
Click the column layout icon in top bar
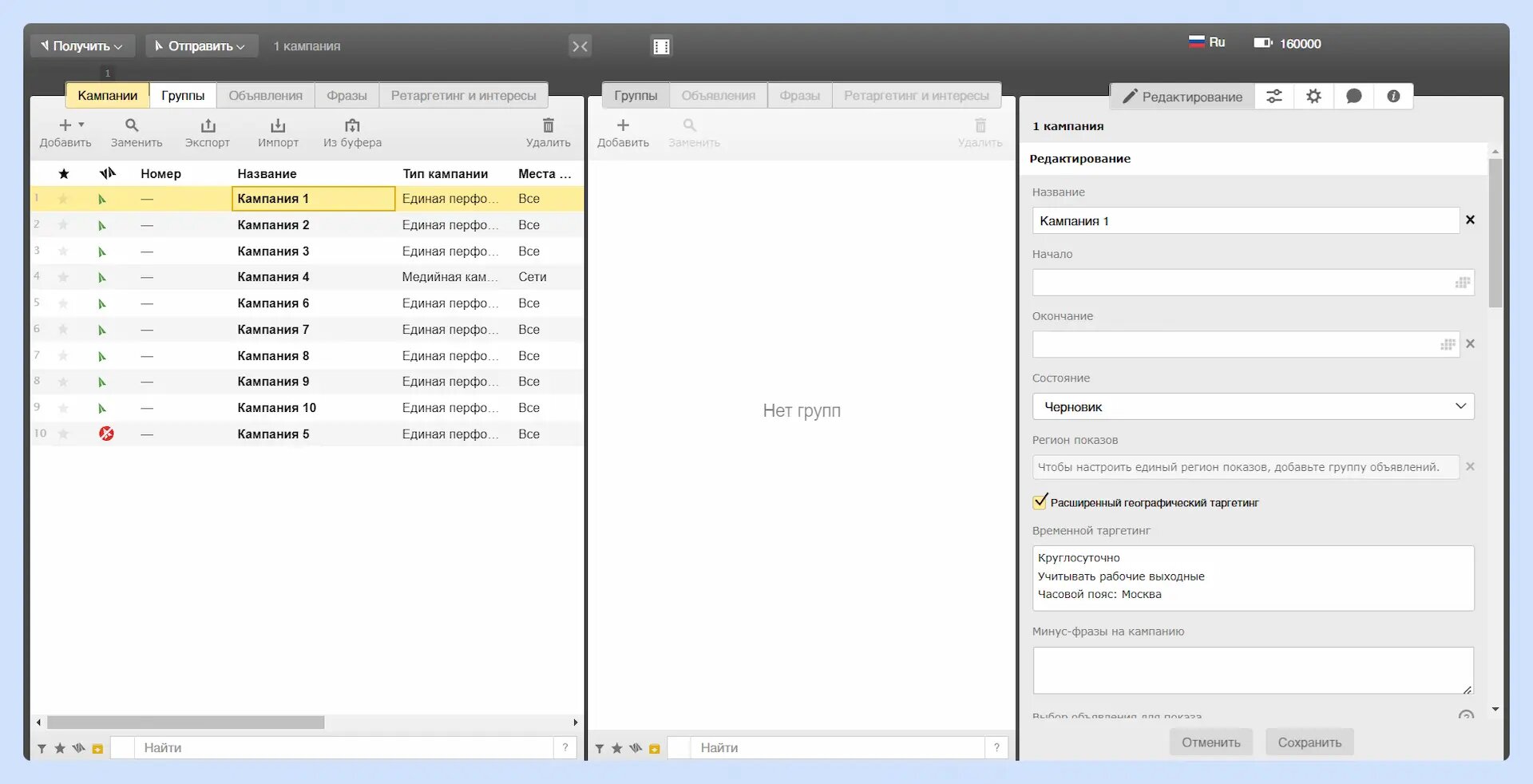pyautogui.click(x=661, y=46)
